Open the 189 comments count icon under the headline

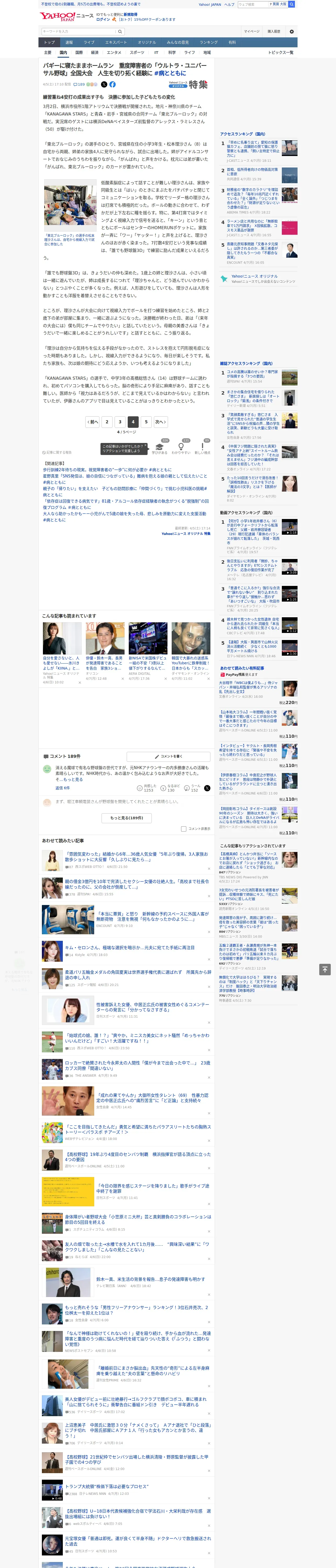coord(79,85)
